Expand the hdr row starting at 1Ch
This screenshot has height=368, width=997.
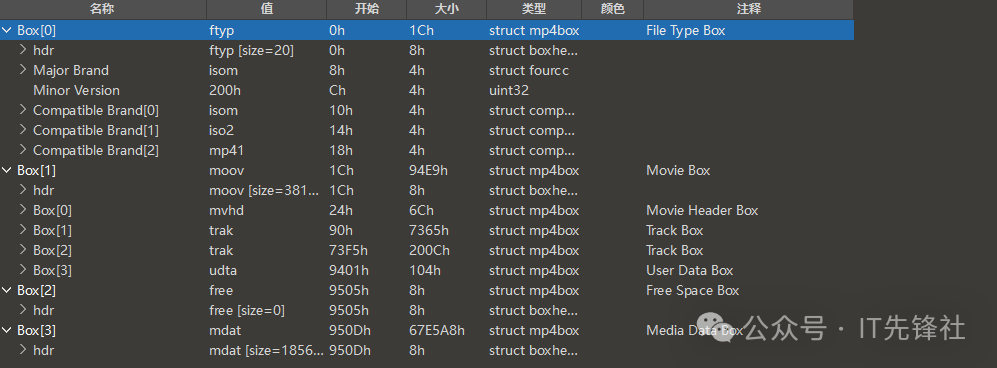click(x=23, y=190)
